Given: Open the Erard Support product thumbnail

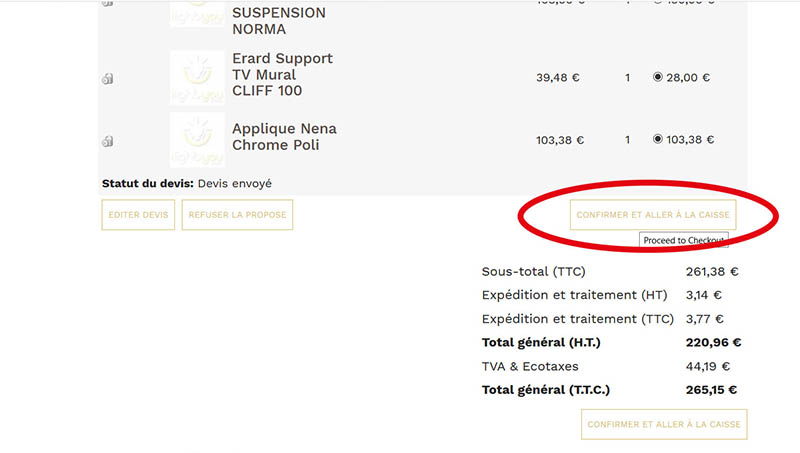Looking at the screenshot, I should tap(197, 76).
